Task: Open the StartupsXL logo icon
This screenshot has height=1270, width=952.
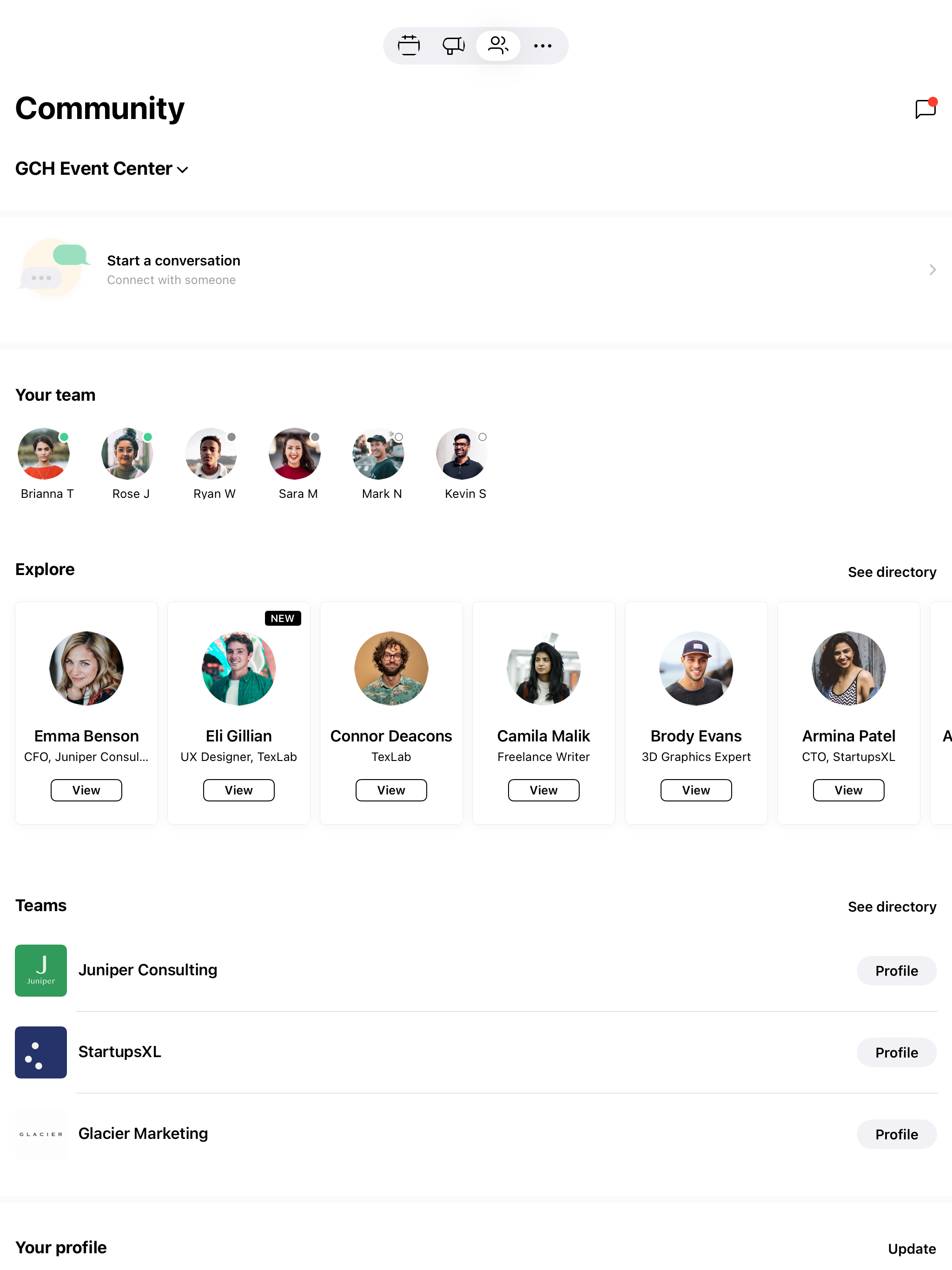Action: 41,1052
